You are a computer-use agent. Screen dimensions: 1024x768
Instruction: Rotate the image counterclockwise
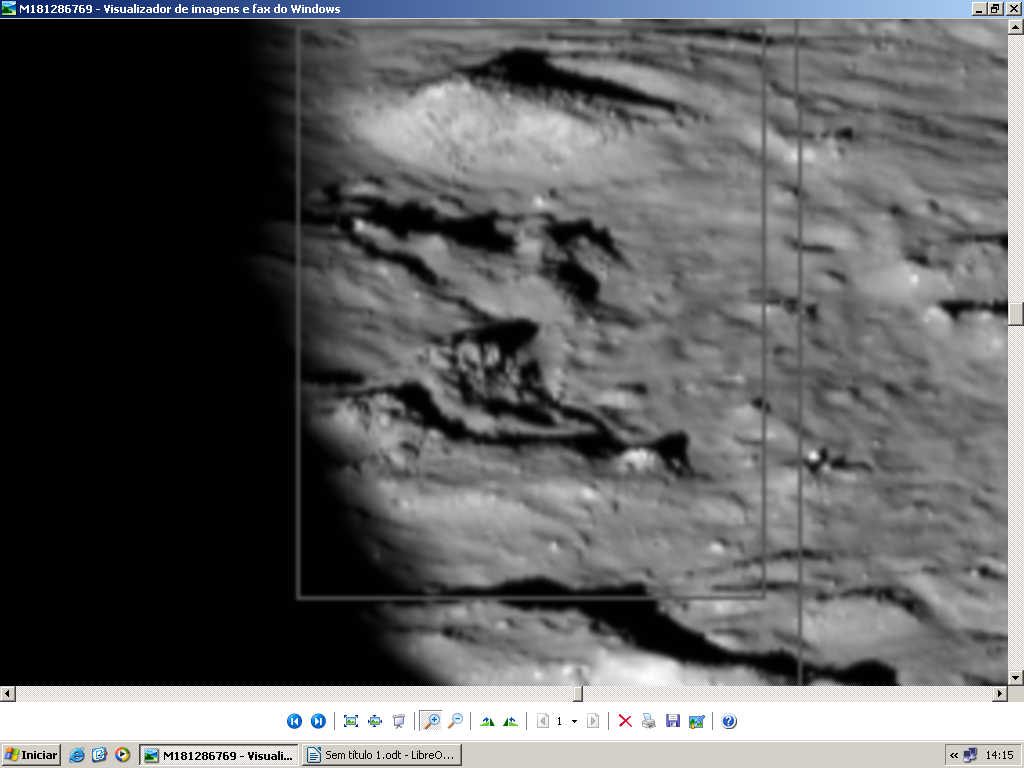tap(511, 721)
